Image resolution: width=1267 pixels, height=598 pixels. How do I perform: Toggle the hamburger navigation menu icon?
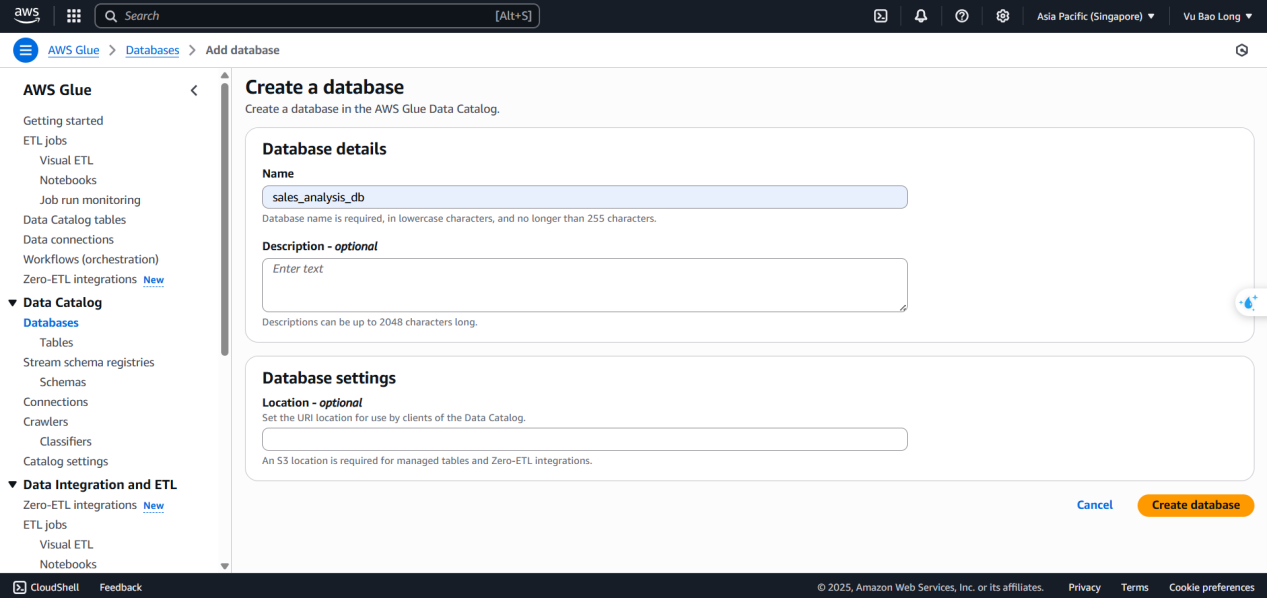click(x=26, y=50)
